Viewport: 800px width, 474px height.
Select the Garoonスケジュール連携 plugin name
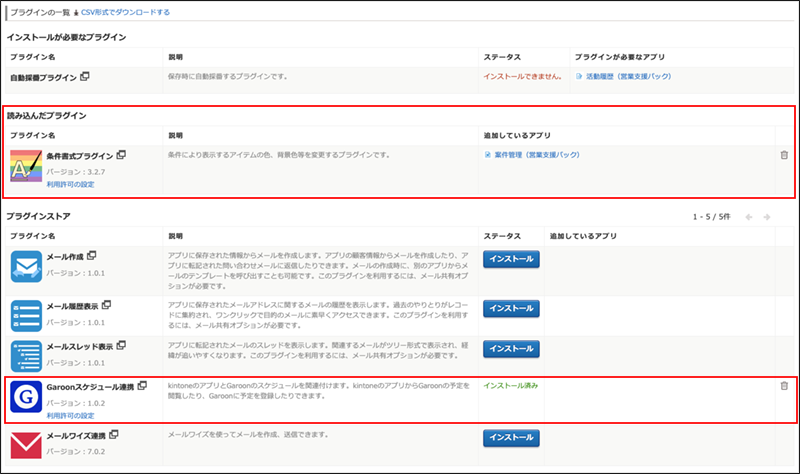(90, 387)
